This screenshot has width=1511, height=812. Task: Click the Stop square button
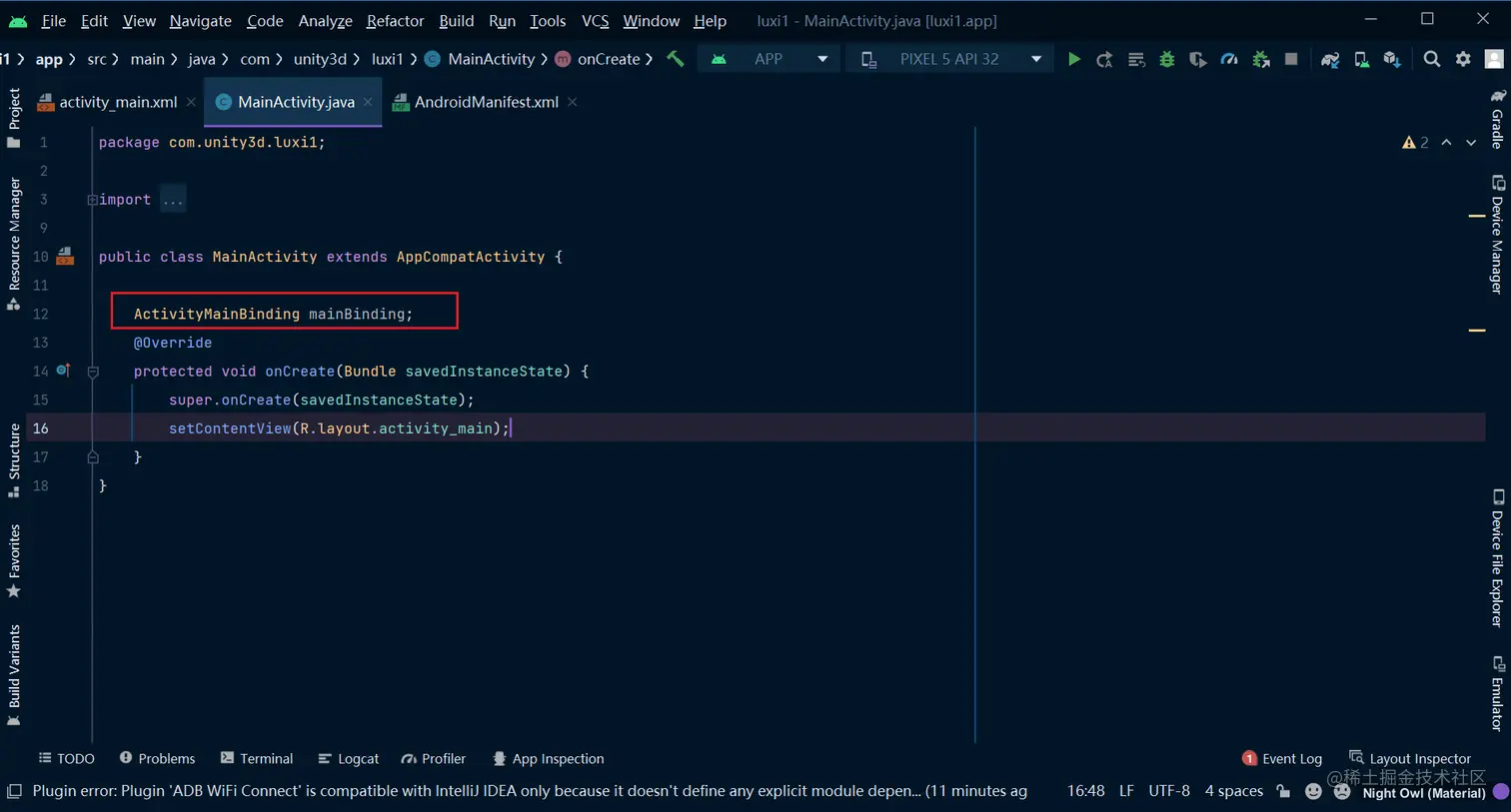click(1291, 59)
